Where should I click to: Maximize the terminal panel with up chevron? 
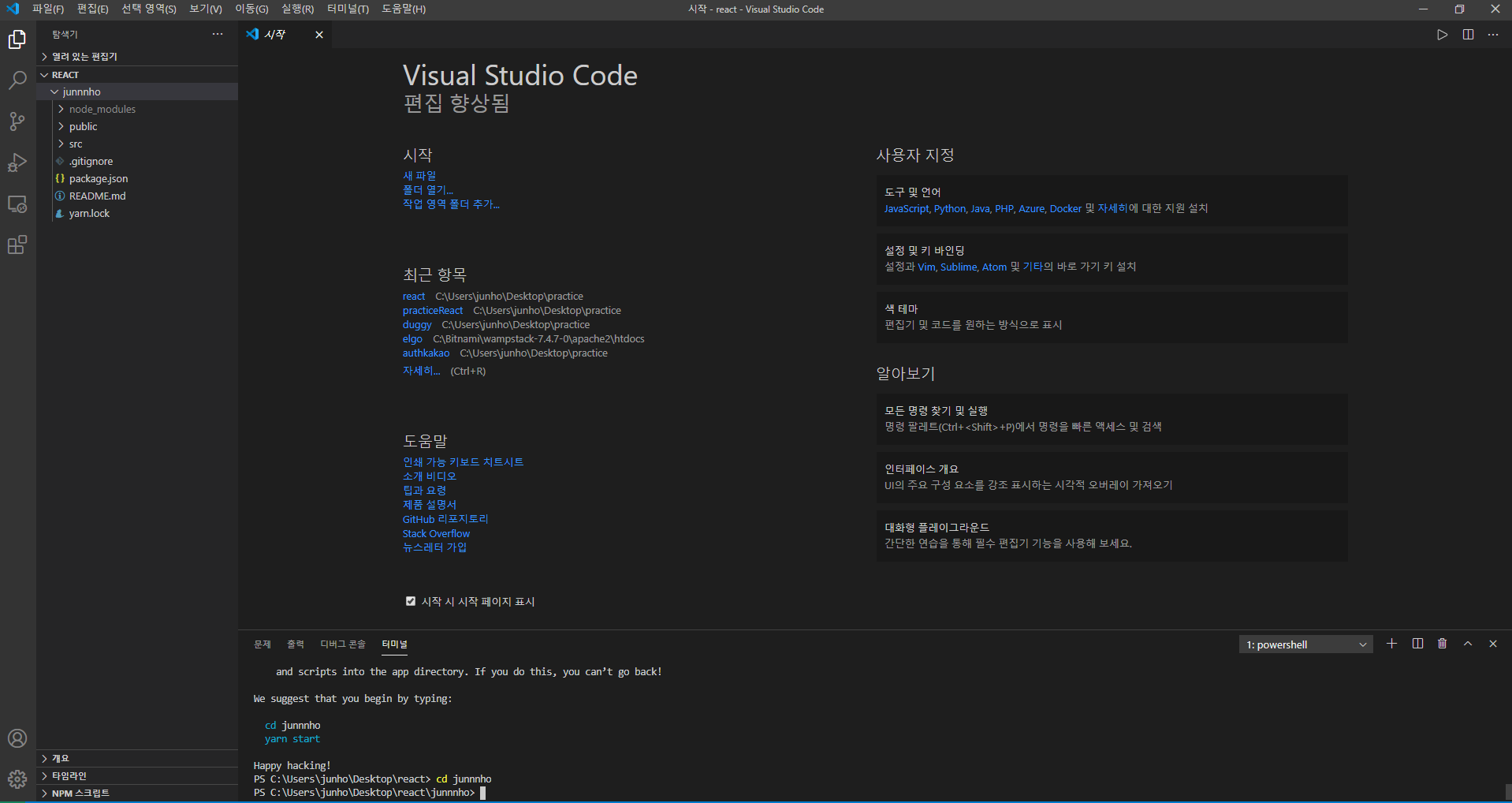(1468, 644)
